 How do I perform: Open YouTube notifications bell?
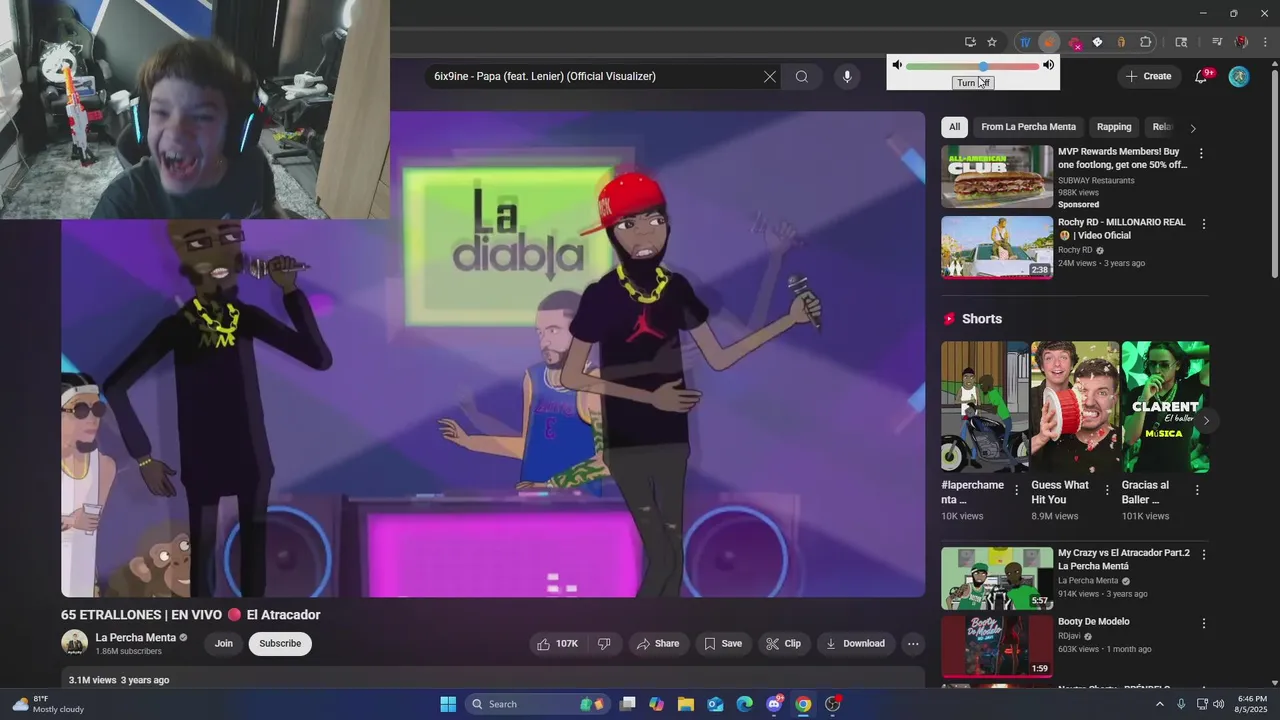1202,76
